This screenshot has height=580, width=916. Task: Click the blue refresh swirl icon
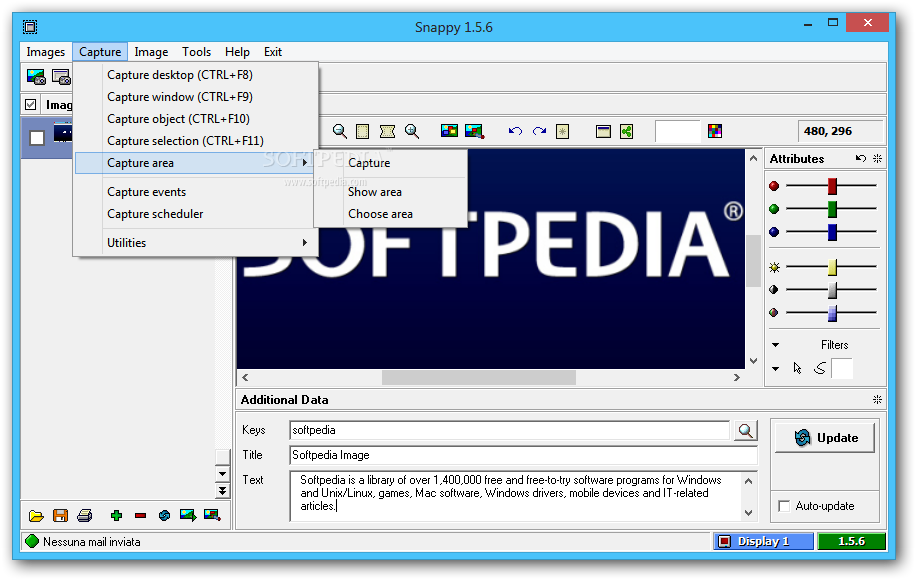click(164, 515)
